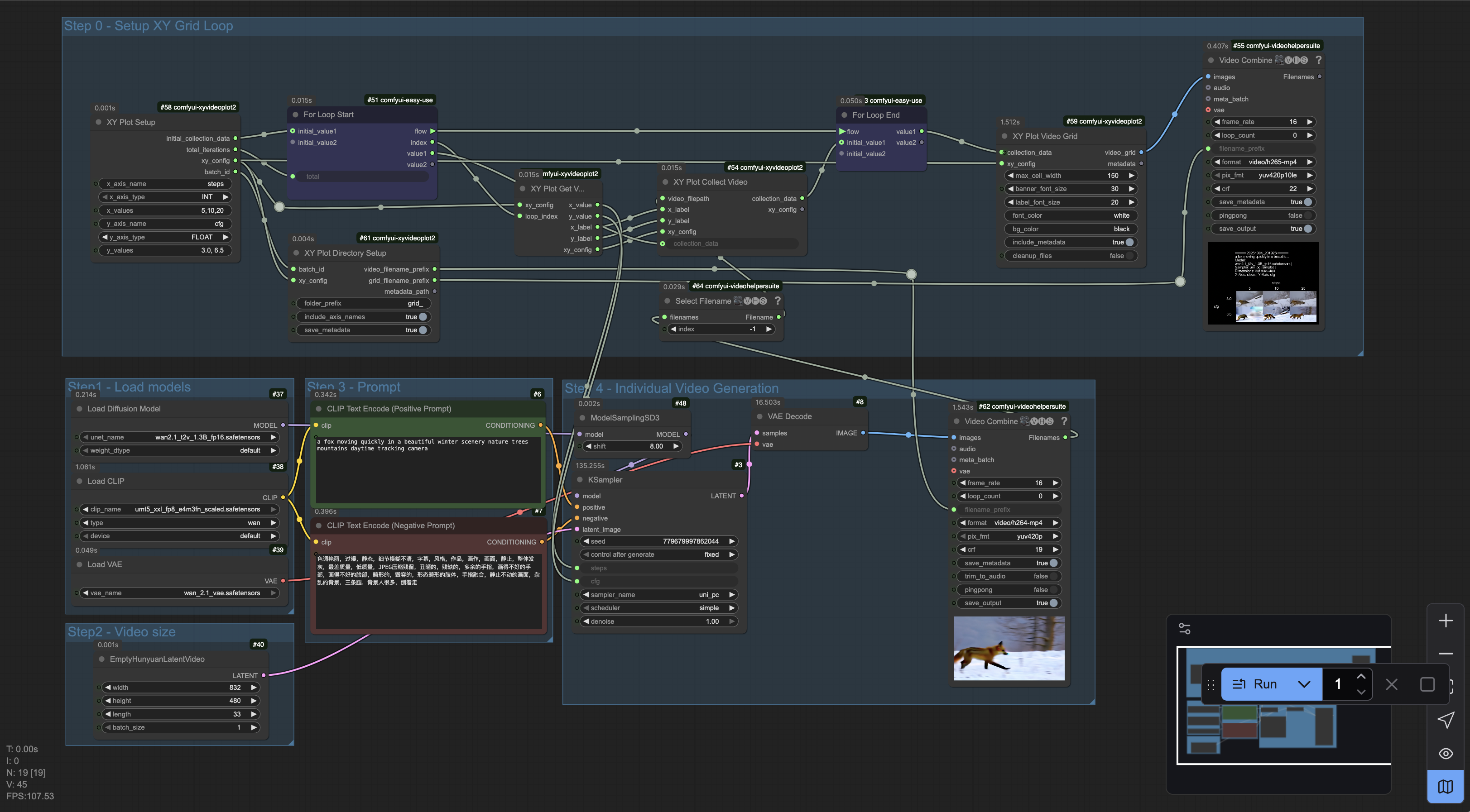
Task: Collapse the EmptyHunyuanLatentVideo node dot
Action: [x=102, y=659]
